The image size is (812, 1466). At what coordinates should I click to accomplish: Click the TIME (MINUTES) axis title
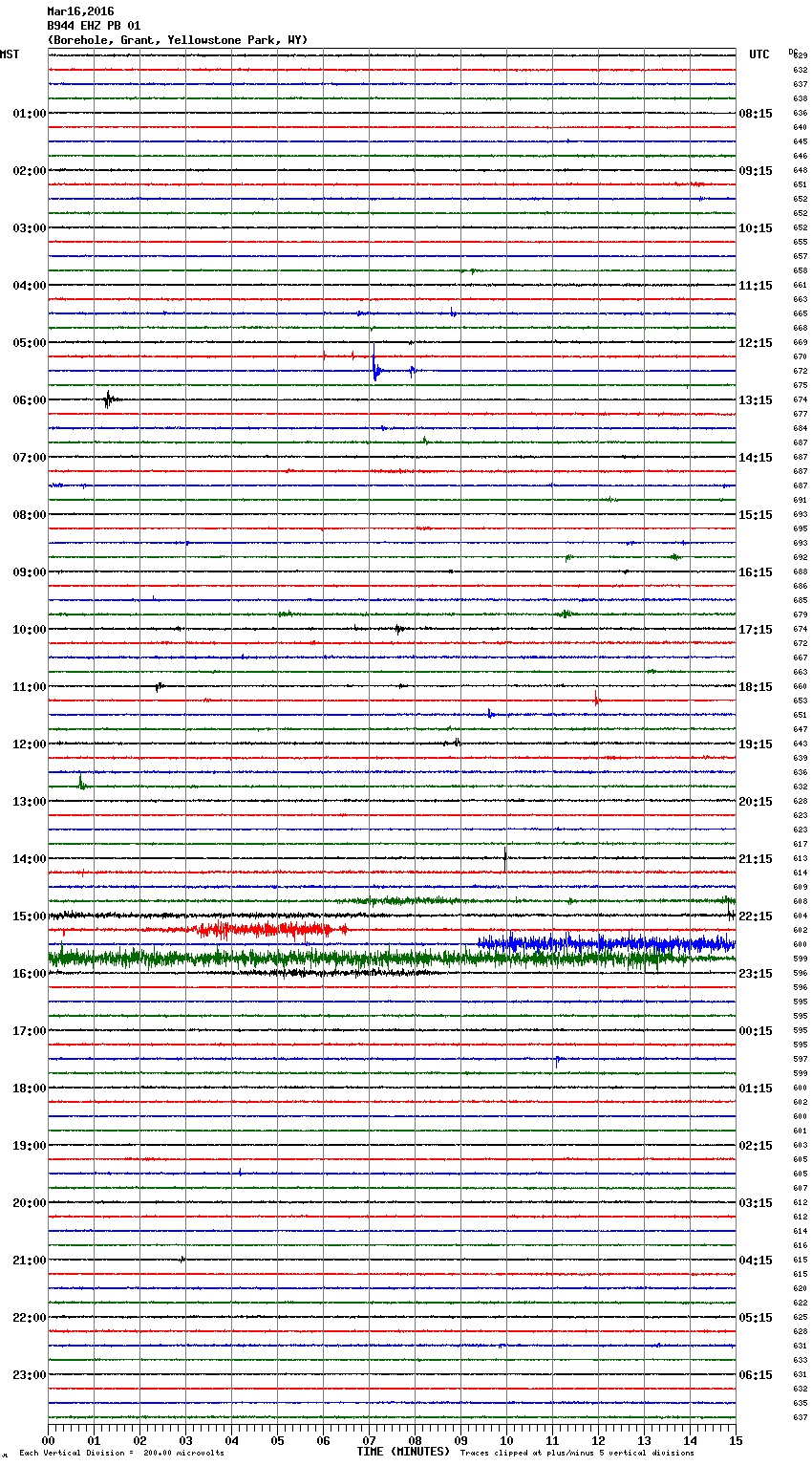pos(403,1452)
